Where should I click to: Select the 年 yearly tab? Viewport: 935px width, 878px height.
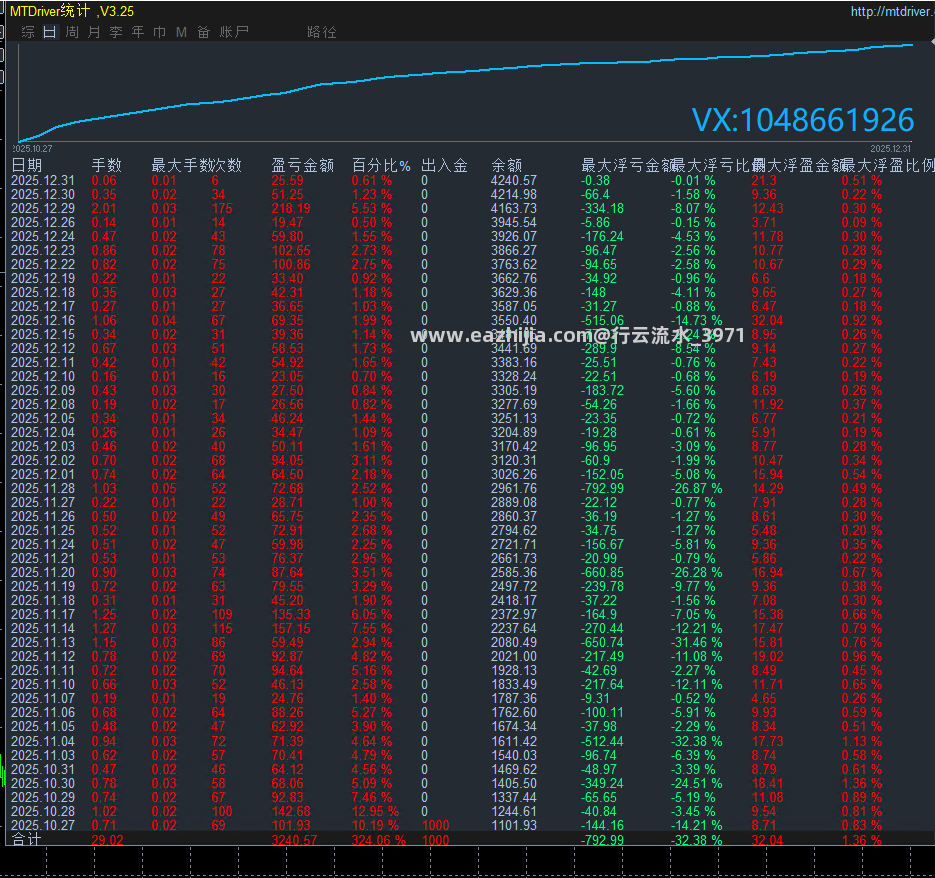tap(138, 32)
